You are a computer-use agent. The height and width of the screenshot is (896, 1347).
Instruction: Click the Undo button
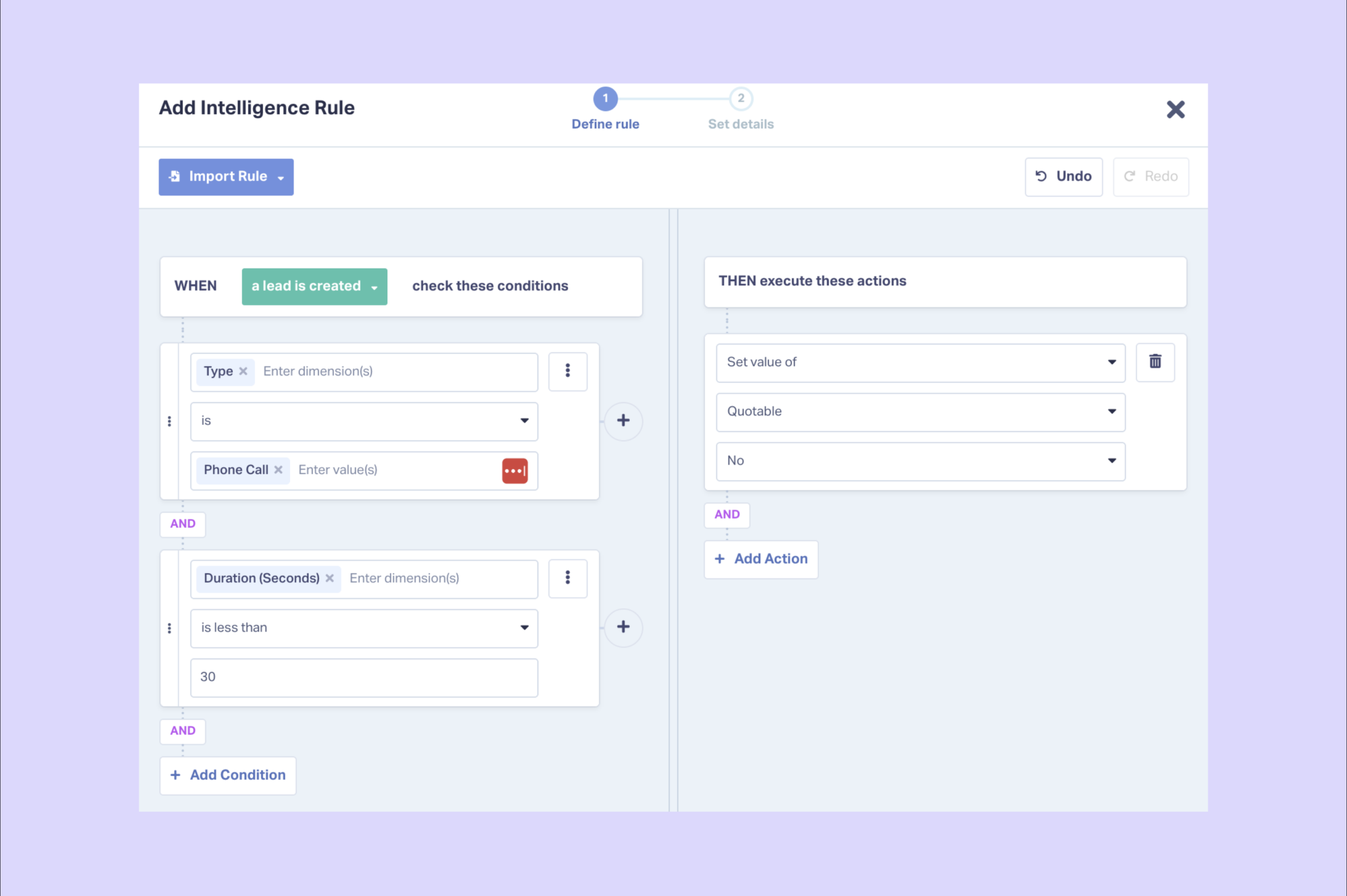point(1063,177)
